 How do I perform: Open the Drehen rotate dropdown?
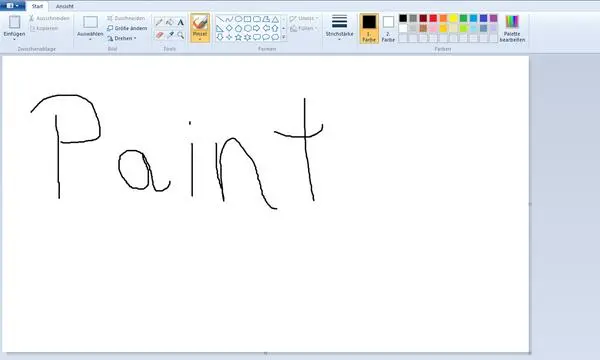(x=122, y=38)
